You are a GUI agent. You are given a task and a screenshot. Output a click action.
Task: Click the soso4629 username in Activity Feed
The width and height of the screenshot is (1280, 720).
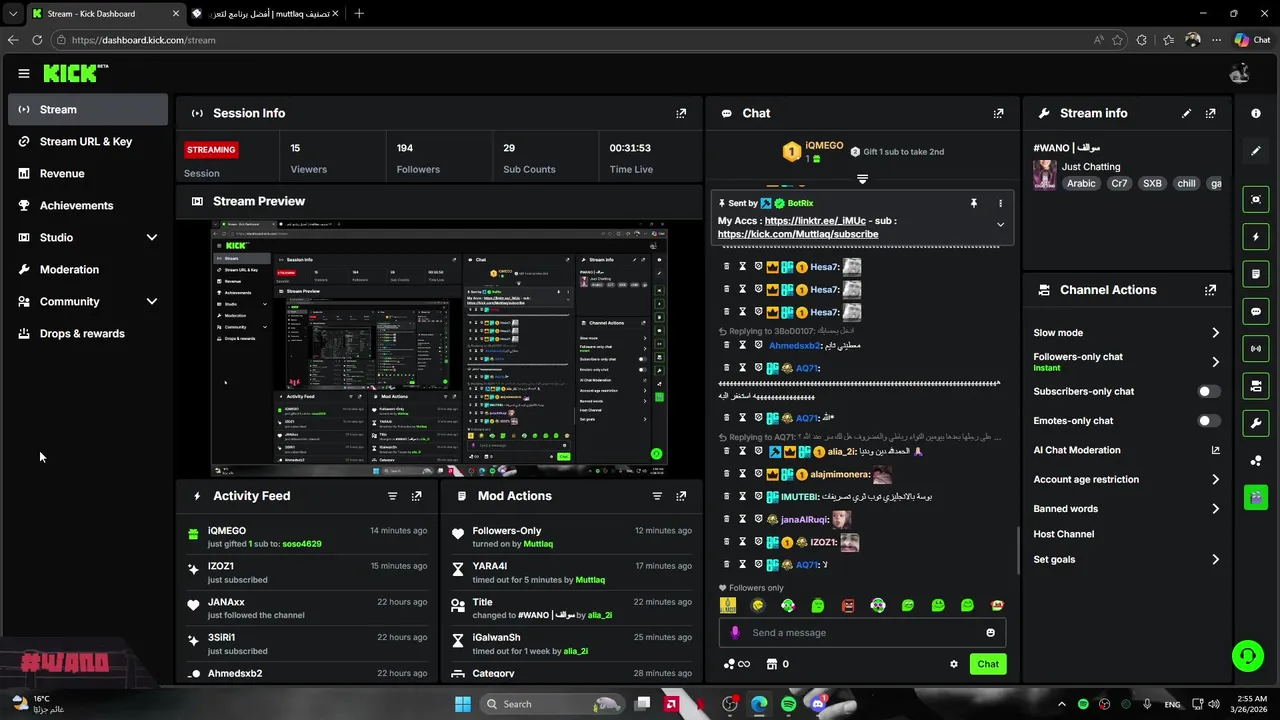click(x=302, y=544)
